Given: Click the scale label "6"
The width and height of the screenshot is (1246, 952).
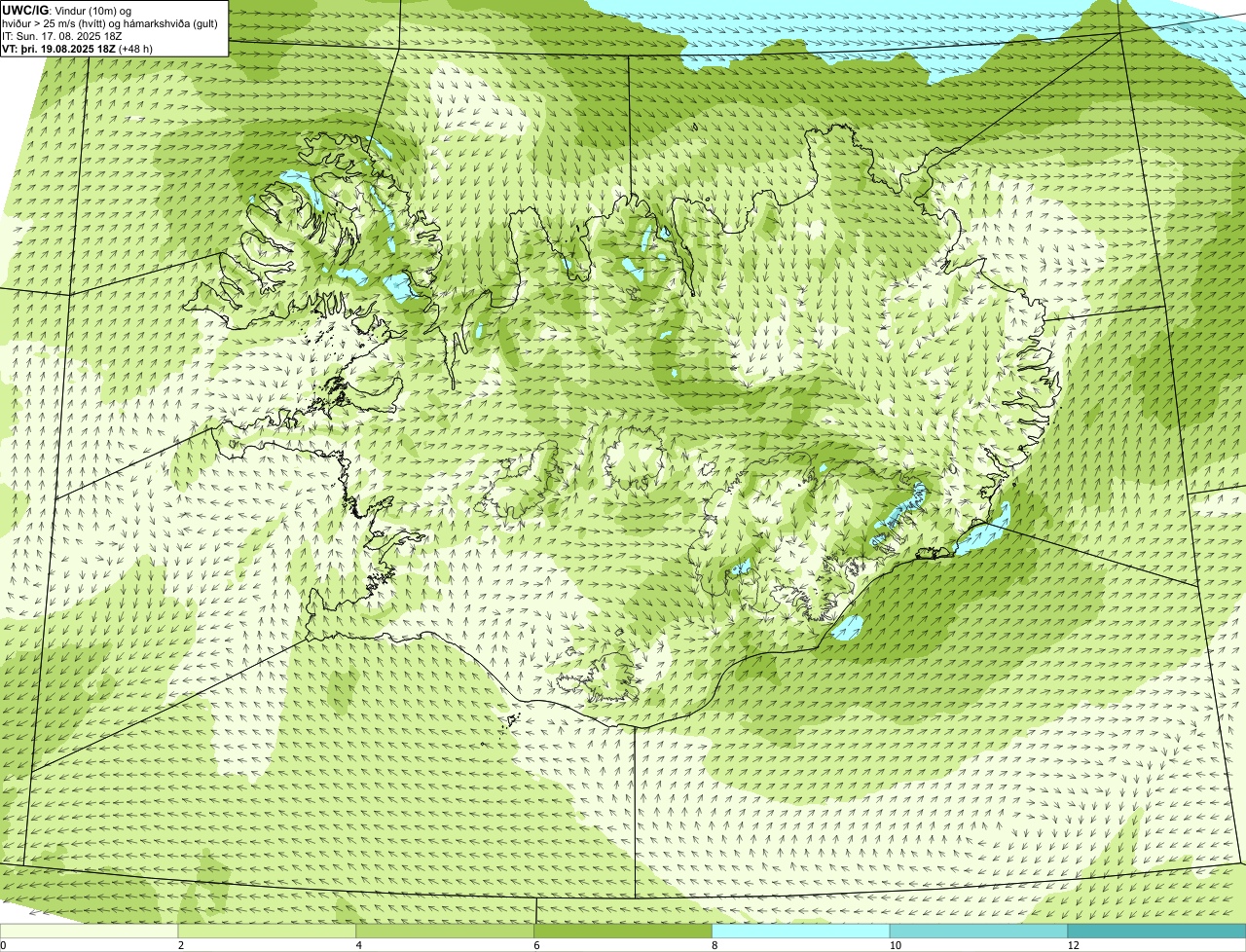Looking at the screenshot, I should tap(536, 945).
